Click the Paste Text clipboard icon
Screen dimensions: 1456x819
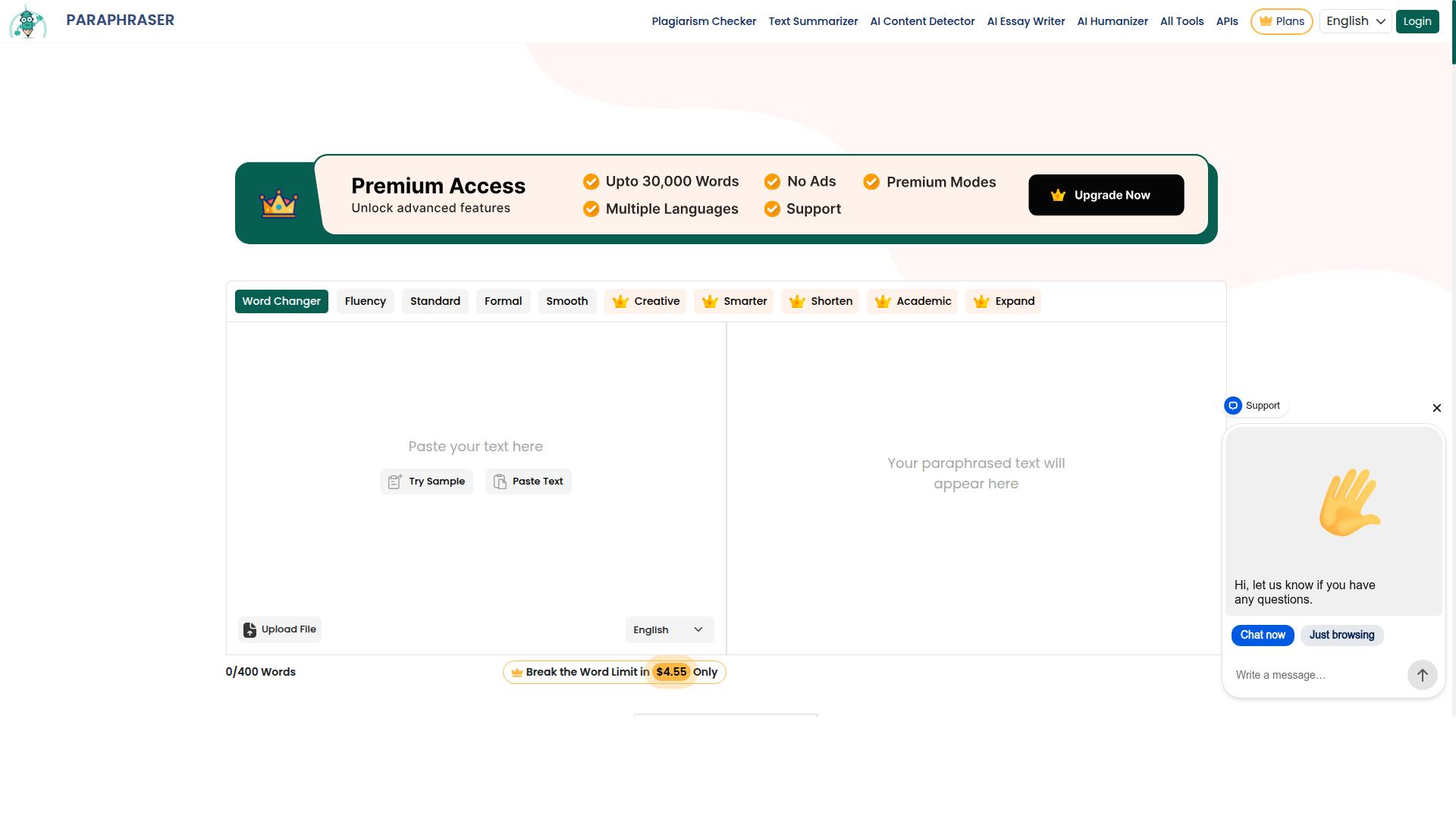click(x=500, y=482)
